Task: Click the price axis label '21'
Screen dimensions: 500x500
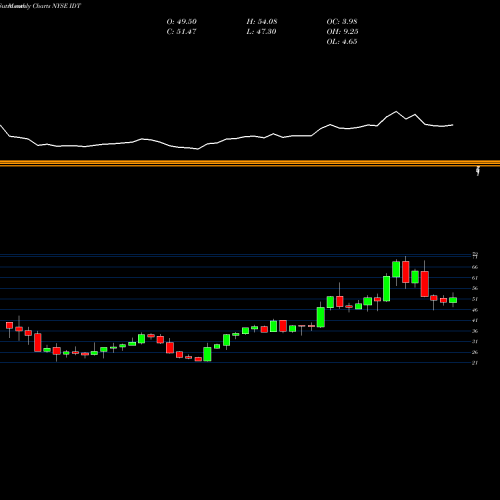Action: [x=475, y=363]
